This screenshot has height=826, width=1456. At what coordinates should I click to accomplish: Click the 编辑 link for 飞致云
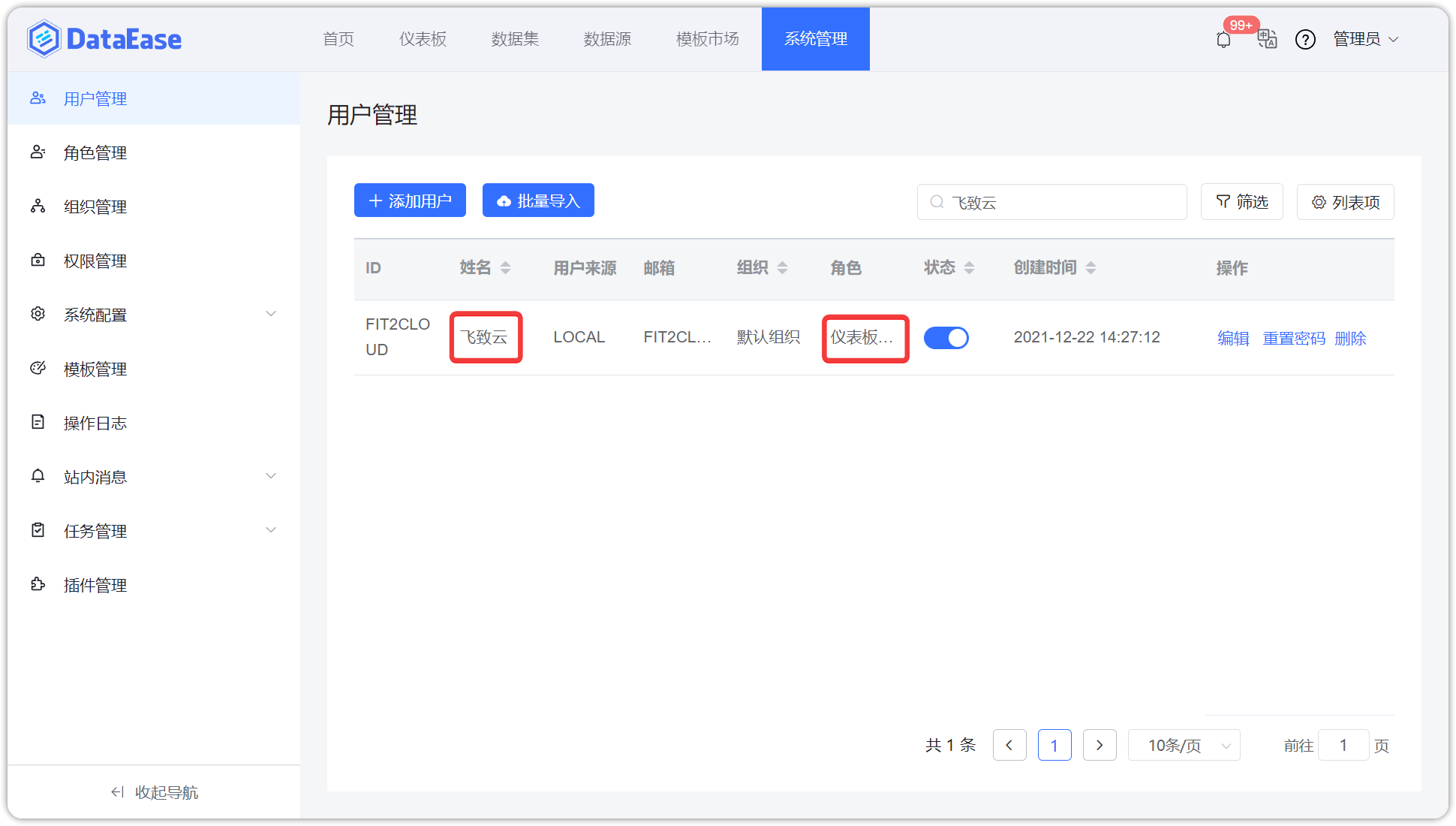[x=1233, y=339]
